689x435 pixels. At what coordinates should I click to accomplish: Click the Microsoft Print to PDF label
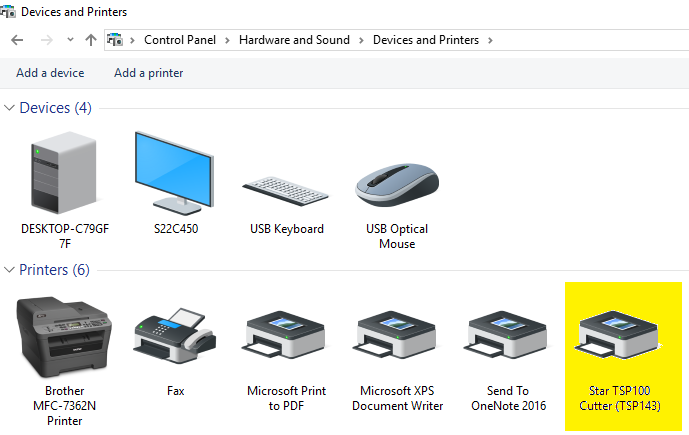coord(286,398)
